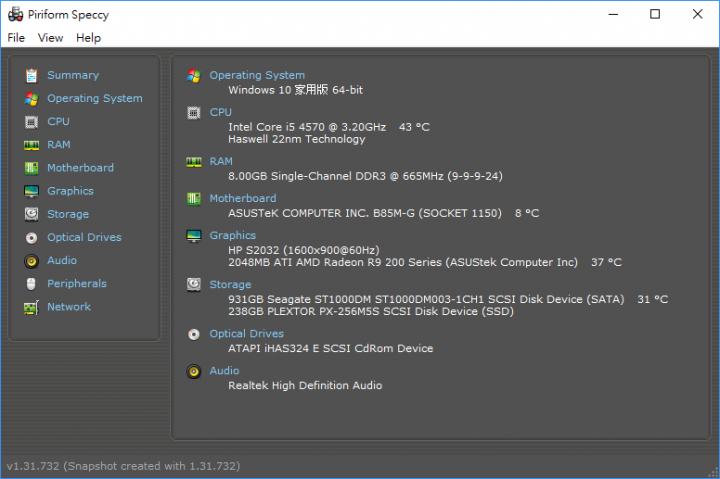Click the Graphics monitor icon in sidebar
720x479 pixels.
pyautogui.click(x=31, y=192)
